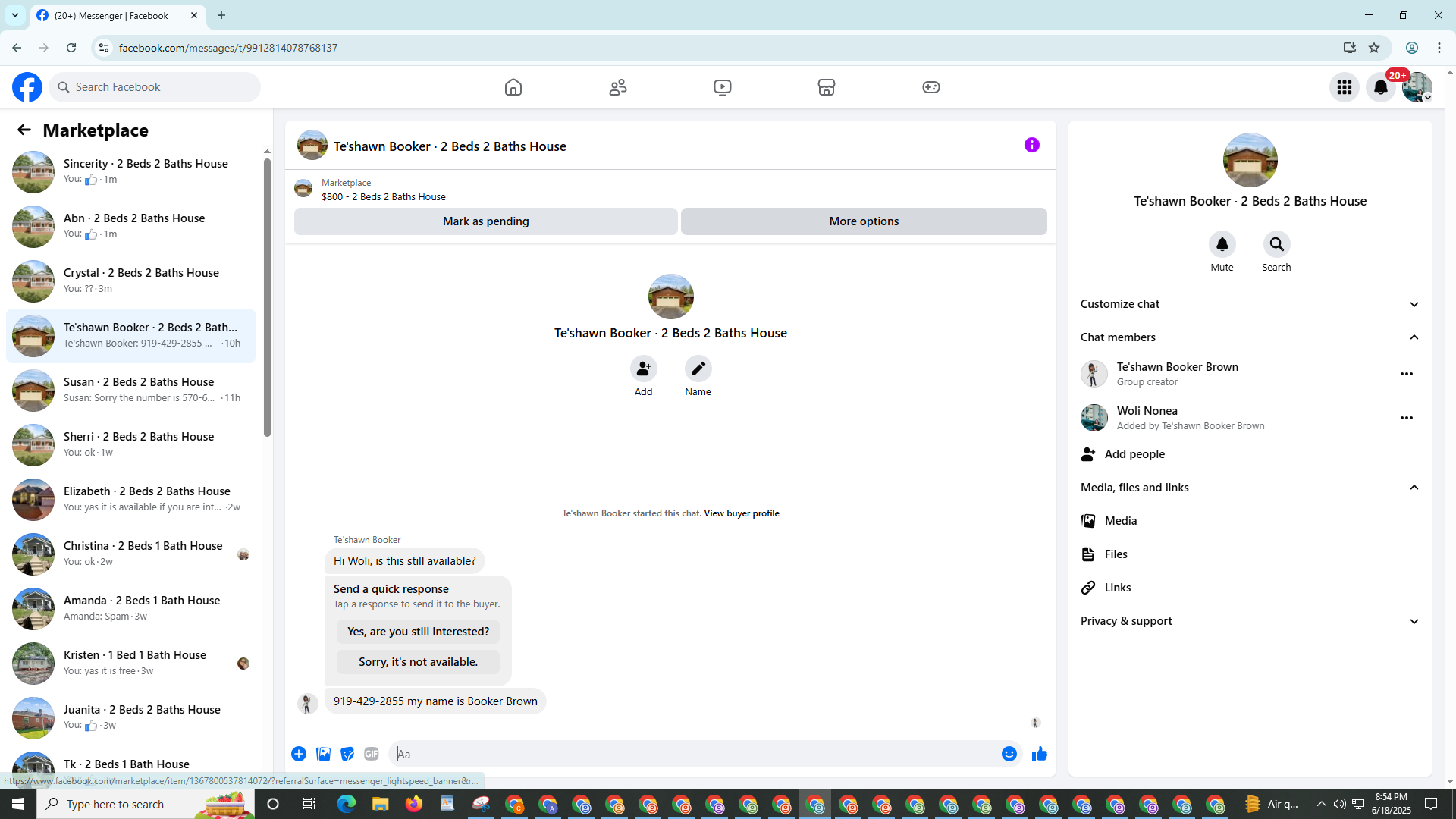Click More options button

click(864, 221)
